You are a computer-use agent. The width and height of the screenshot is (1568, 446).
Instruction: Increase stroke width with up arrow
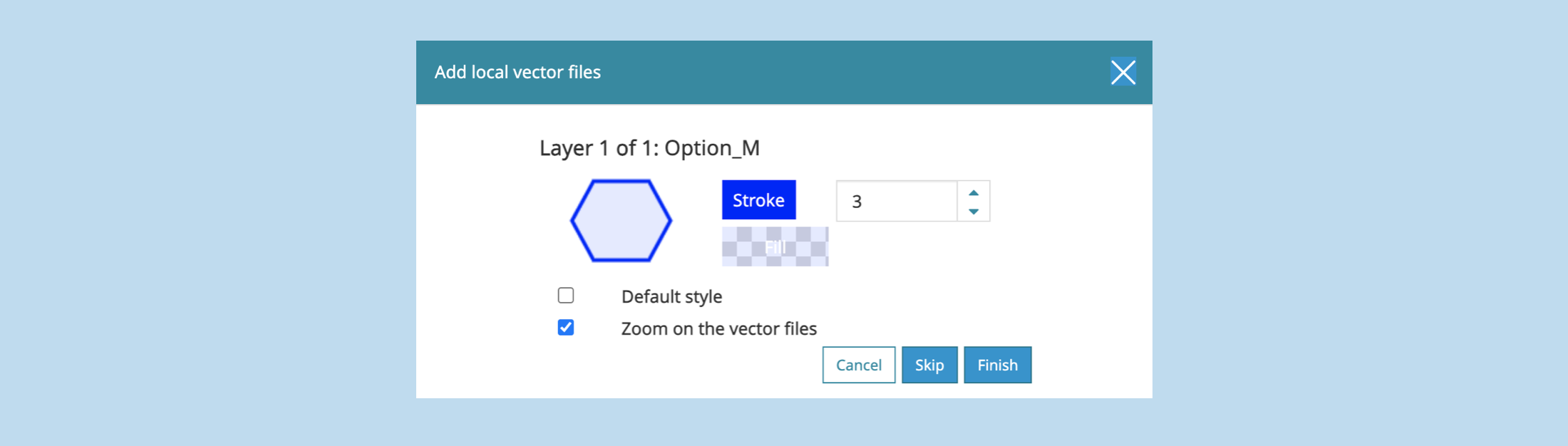[x=974, y=192]
